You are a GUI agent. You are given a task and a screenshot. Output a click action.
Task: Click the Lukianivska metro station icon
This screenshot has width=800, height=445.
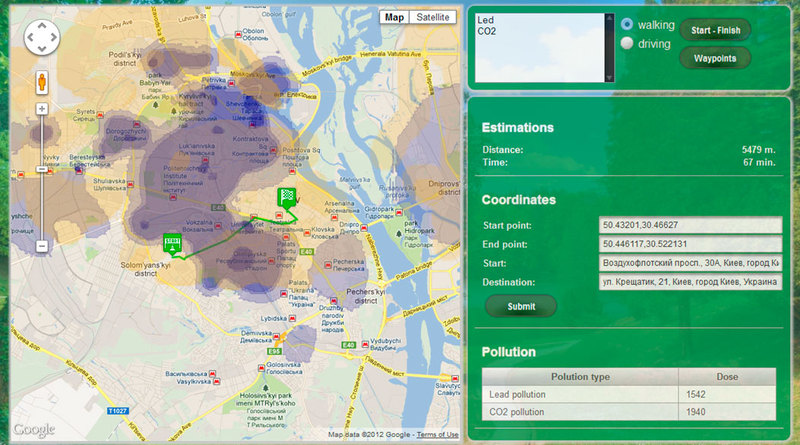click(x=205, y=160)
